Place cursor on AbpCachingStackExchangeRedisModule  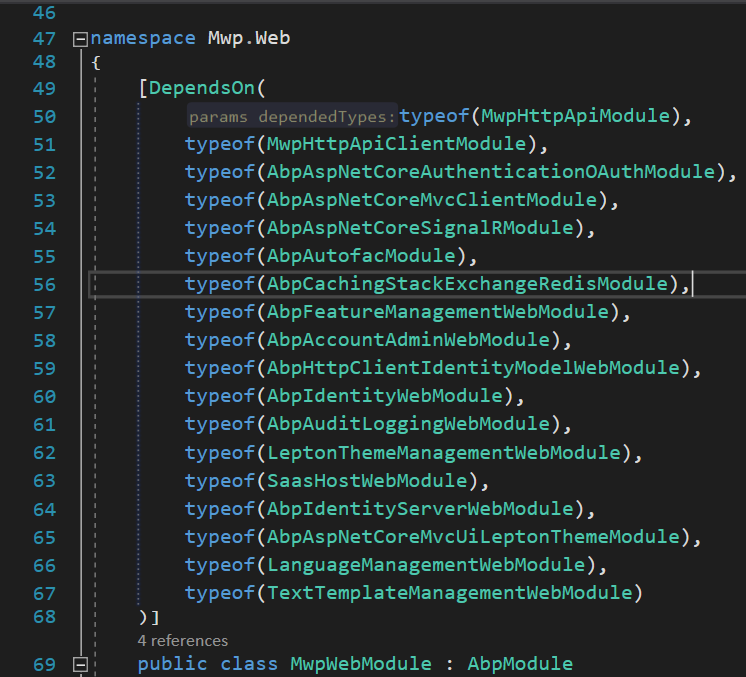[x=466, y=284]
